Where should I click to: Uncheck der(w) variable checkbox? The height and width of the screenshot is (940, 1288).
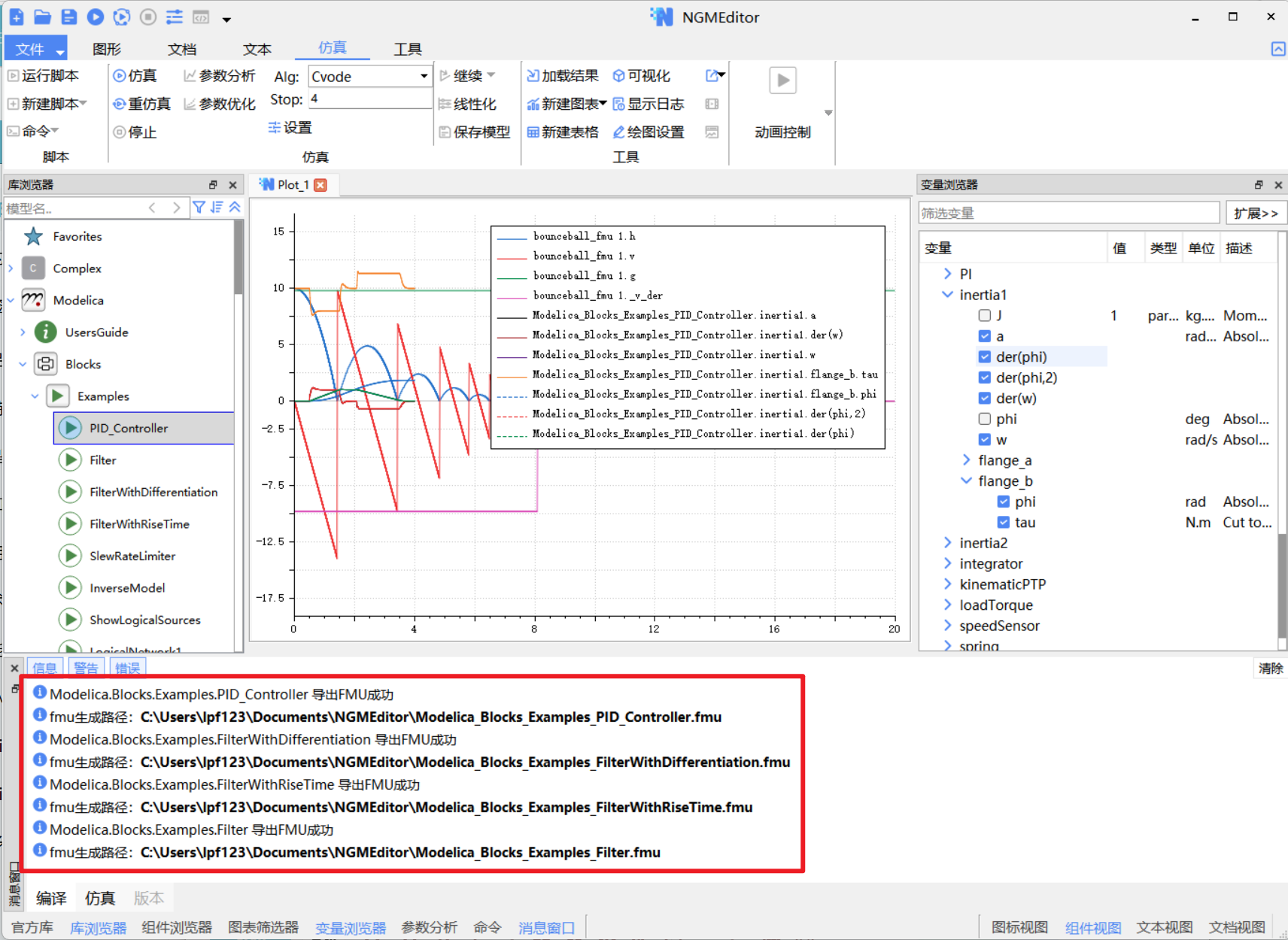pos(984,399)
